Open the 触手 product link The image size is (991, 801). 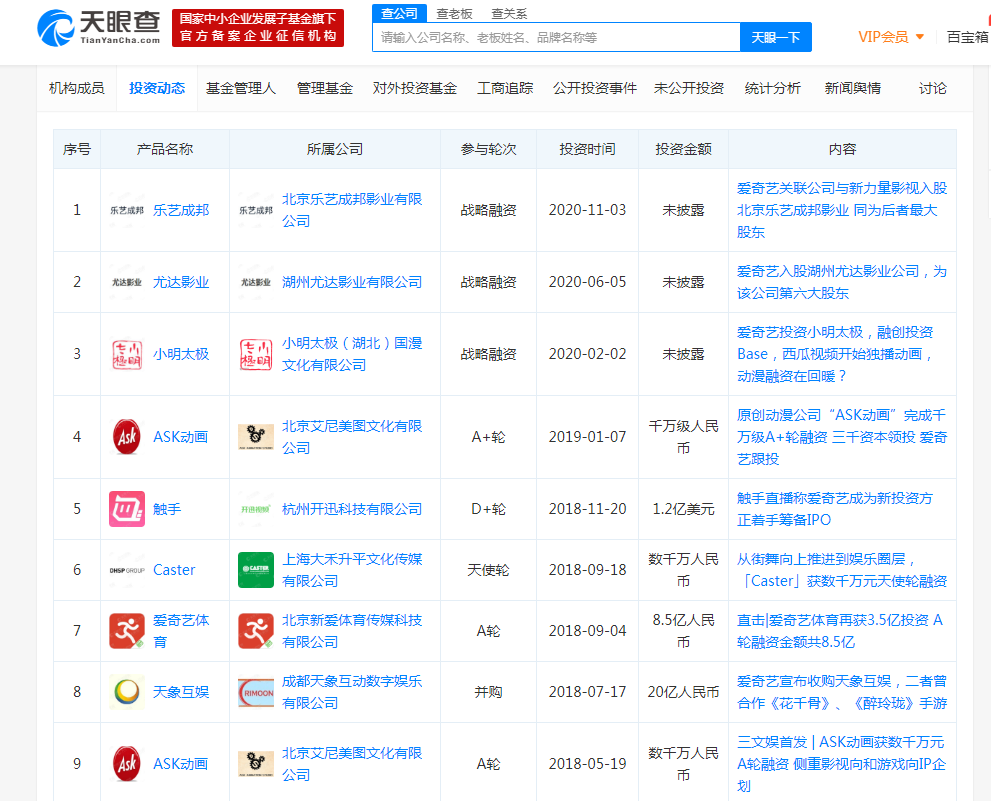tap(167, 509)
